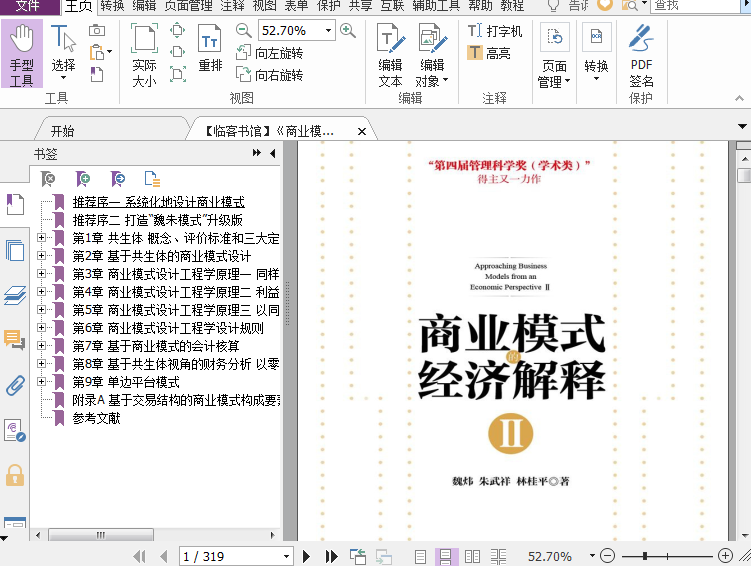This screenshot has height=566, width=751.
Task: Select the Highlight (高亮) tool
Action: click(x=489, y=53)
